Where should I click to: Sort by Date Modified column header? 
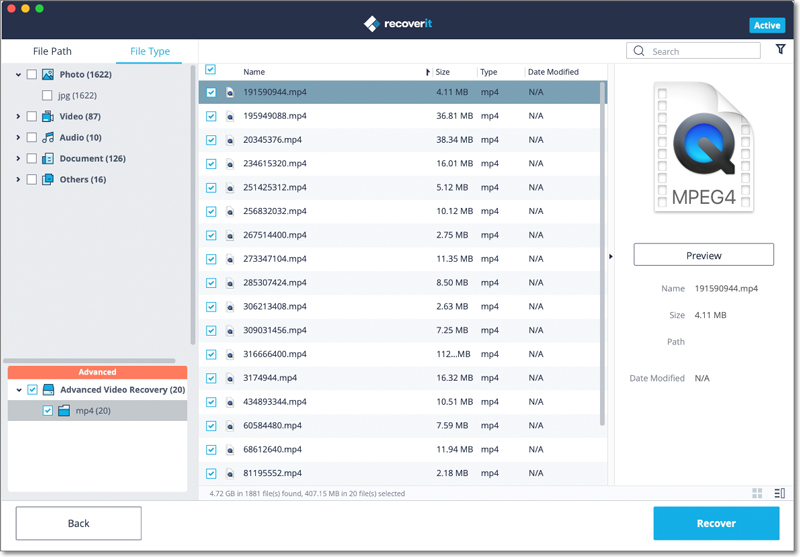(553, 72)
